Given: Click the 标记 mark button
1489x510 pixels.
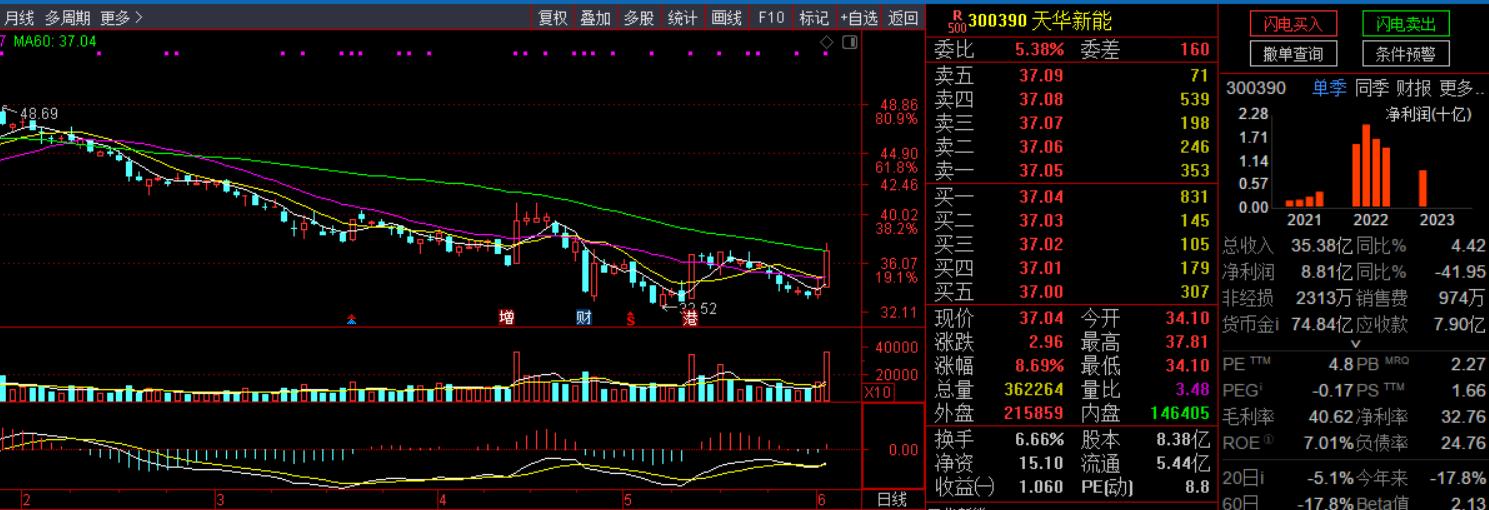Looking at the screenshot, I should (814, 17).
